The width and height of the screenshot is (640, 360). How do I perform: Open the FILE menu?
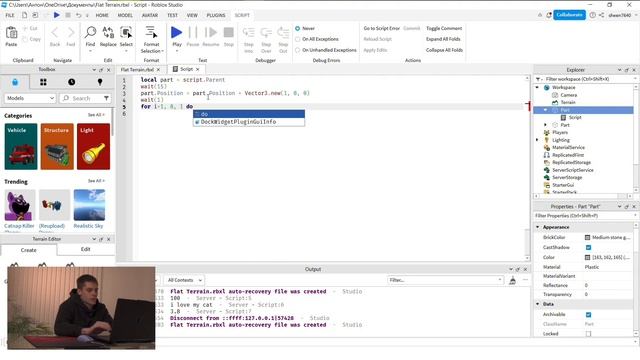10,15
